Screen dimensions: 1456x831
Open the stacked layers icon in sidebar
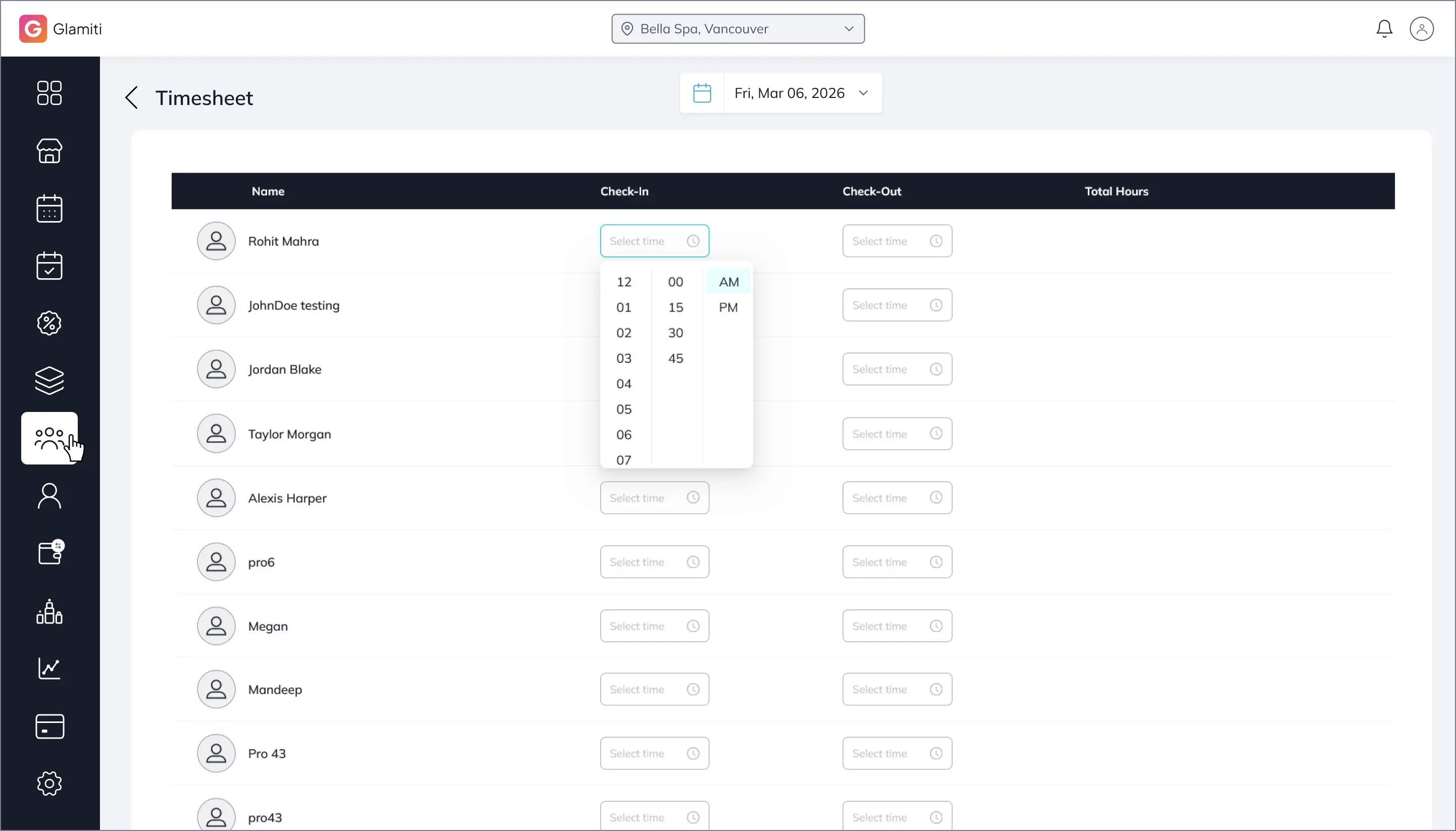(49, 381)
